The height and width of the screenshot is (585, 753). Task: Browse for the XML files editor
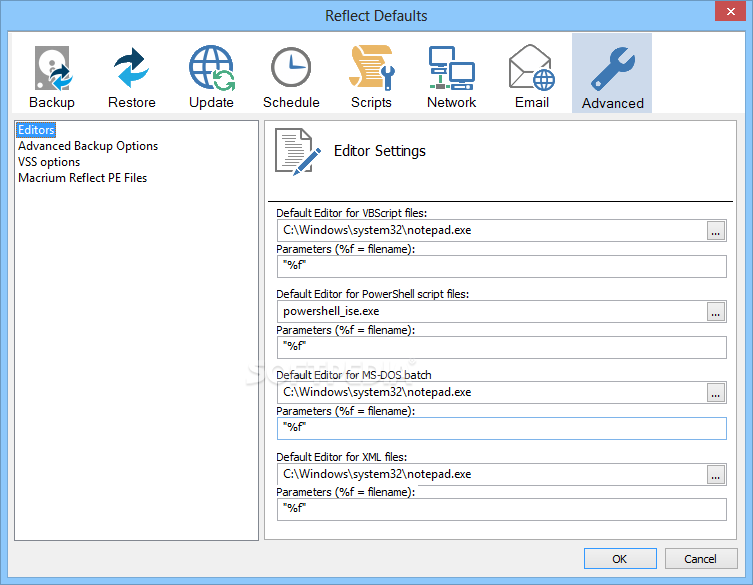(x=716, y=475)
